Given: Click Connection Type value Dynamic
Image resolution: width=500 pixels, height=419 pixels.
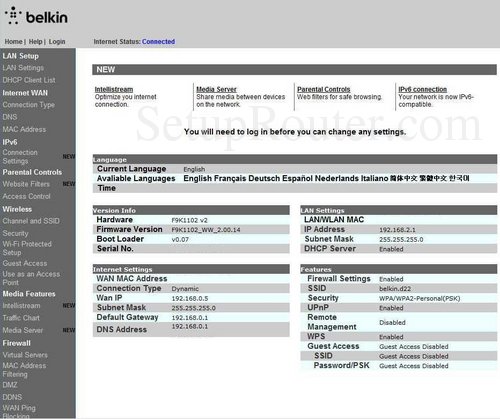Looking at the screenshot, I should (185, 289).
